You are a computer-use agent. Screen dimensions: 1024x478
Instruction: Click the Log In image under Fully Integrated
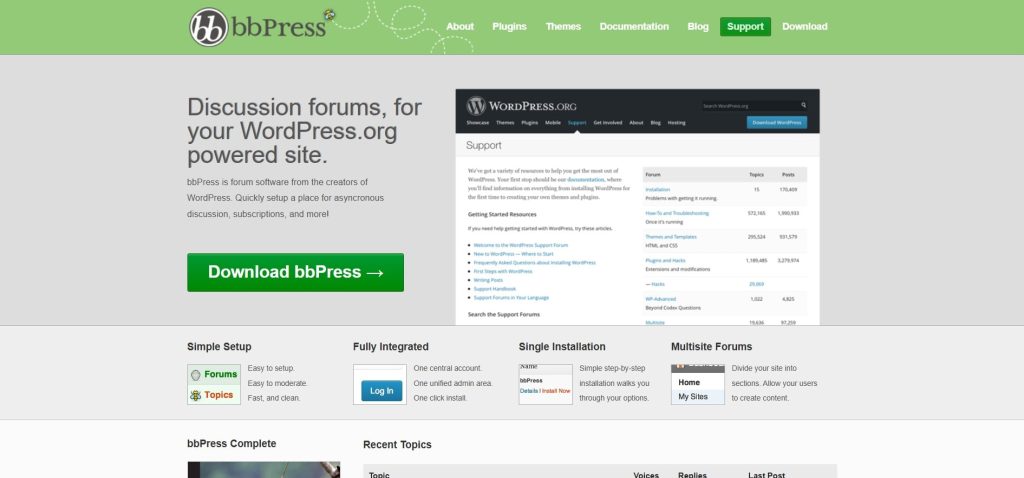pos(380,390)
